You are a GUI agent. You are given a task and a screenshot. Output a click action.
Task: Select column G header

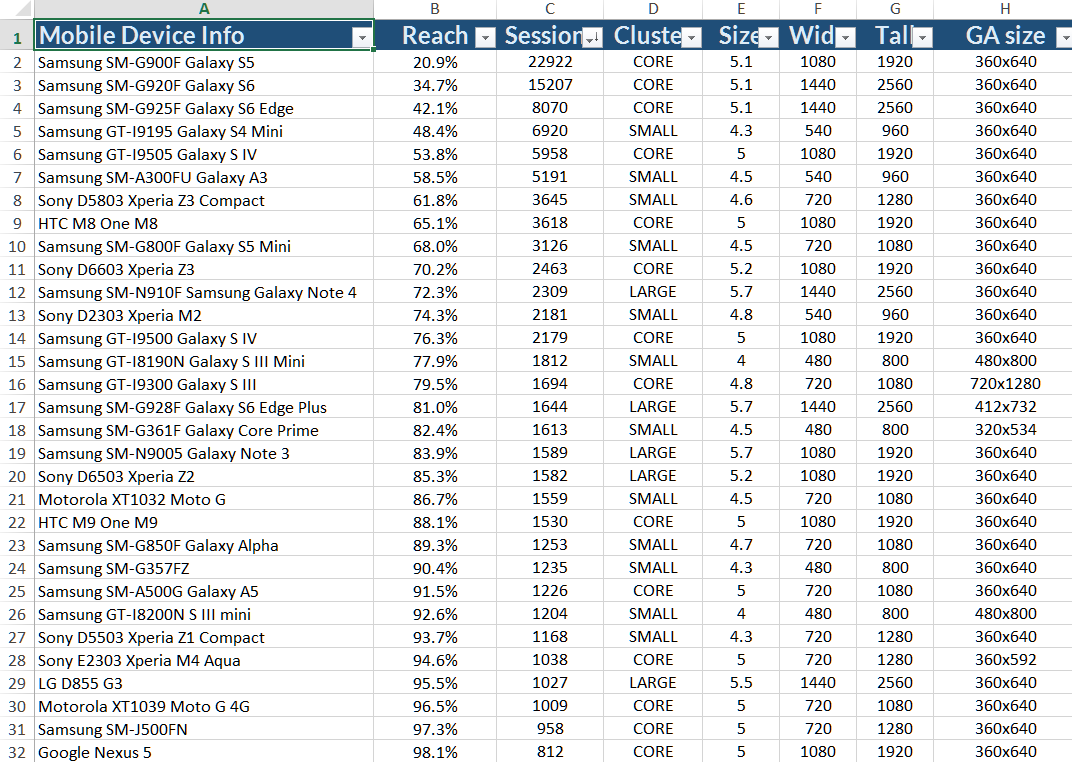[895, 9]
